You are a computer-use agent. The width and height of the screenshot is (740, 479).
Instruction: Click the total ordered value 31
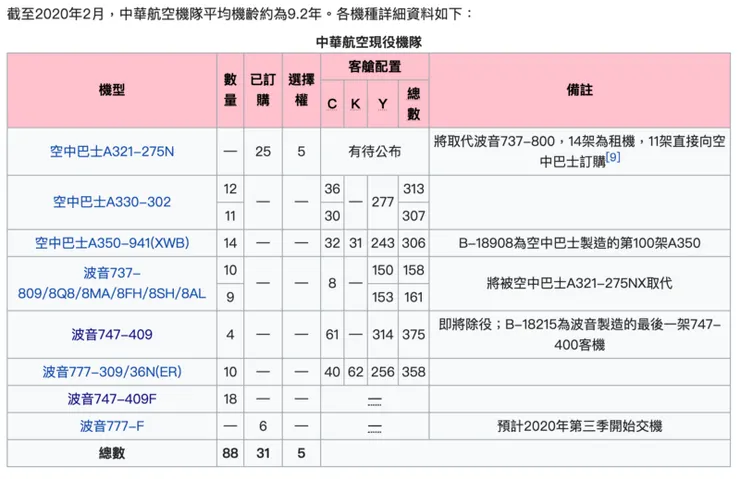[x=263, y=454]
